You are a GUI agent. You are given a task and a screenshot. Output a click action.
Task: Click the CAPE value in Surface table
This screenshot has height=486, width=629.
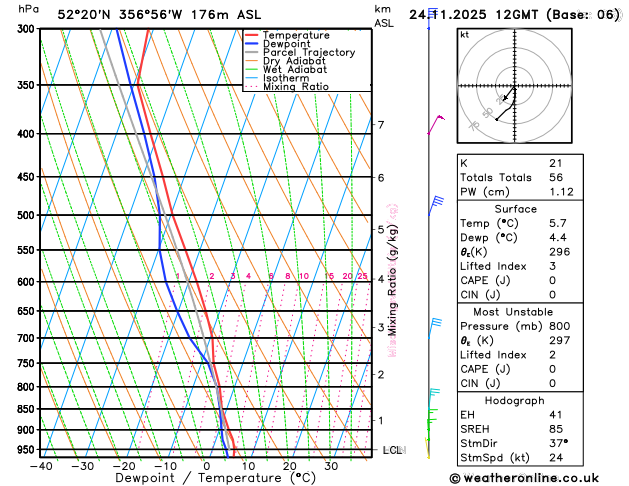point(552,280)
